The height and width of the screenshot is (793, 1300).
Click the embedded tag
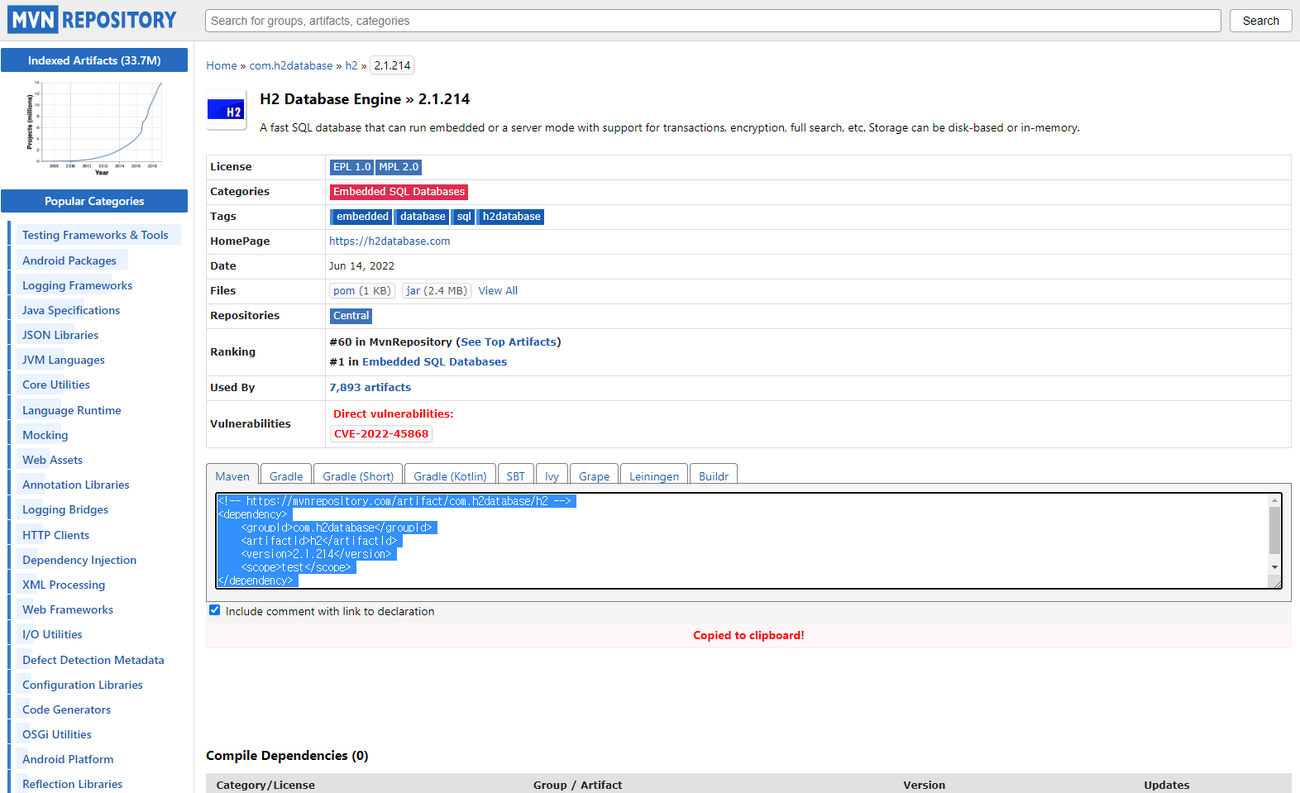(361, 216)
